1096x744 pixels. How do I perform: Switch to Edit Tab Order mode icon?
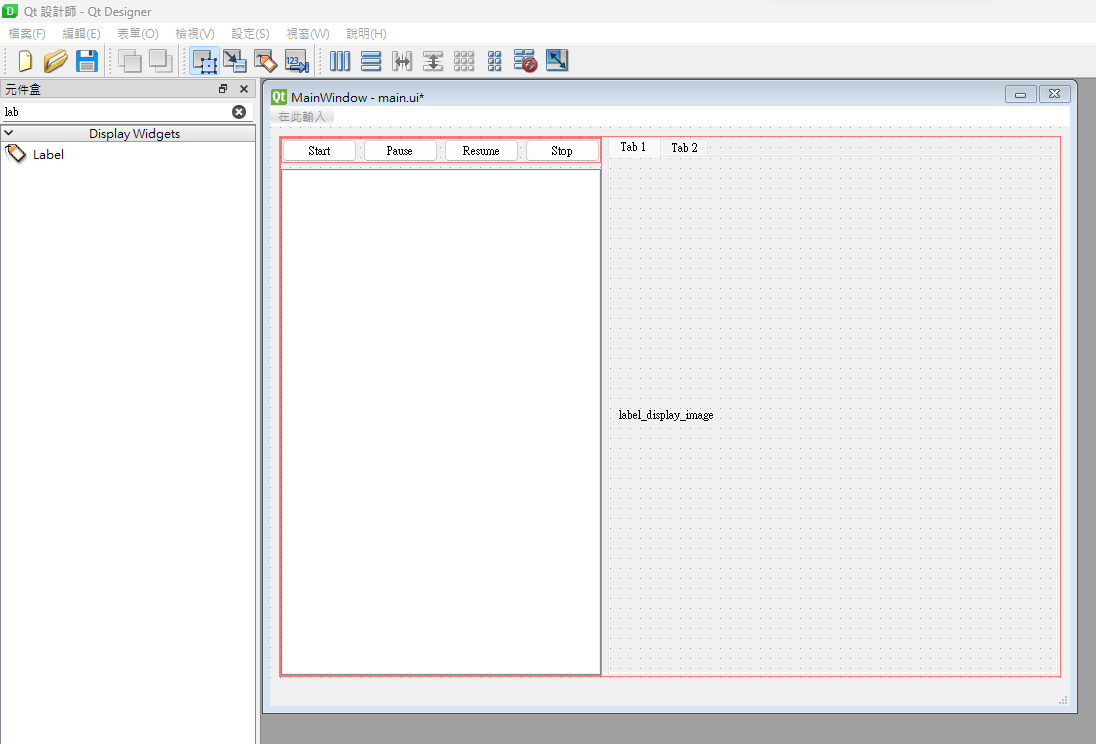click(x=297, y=61)
